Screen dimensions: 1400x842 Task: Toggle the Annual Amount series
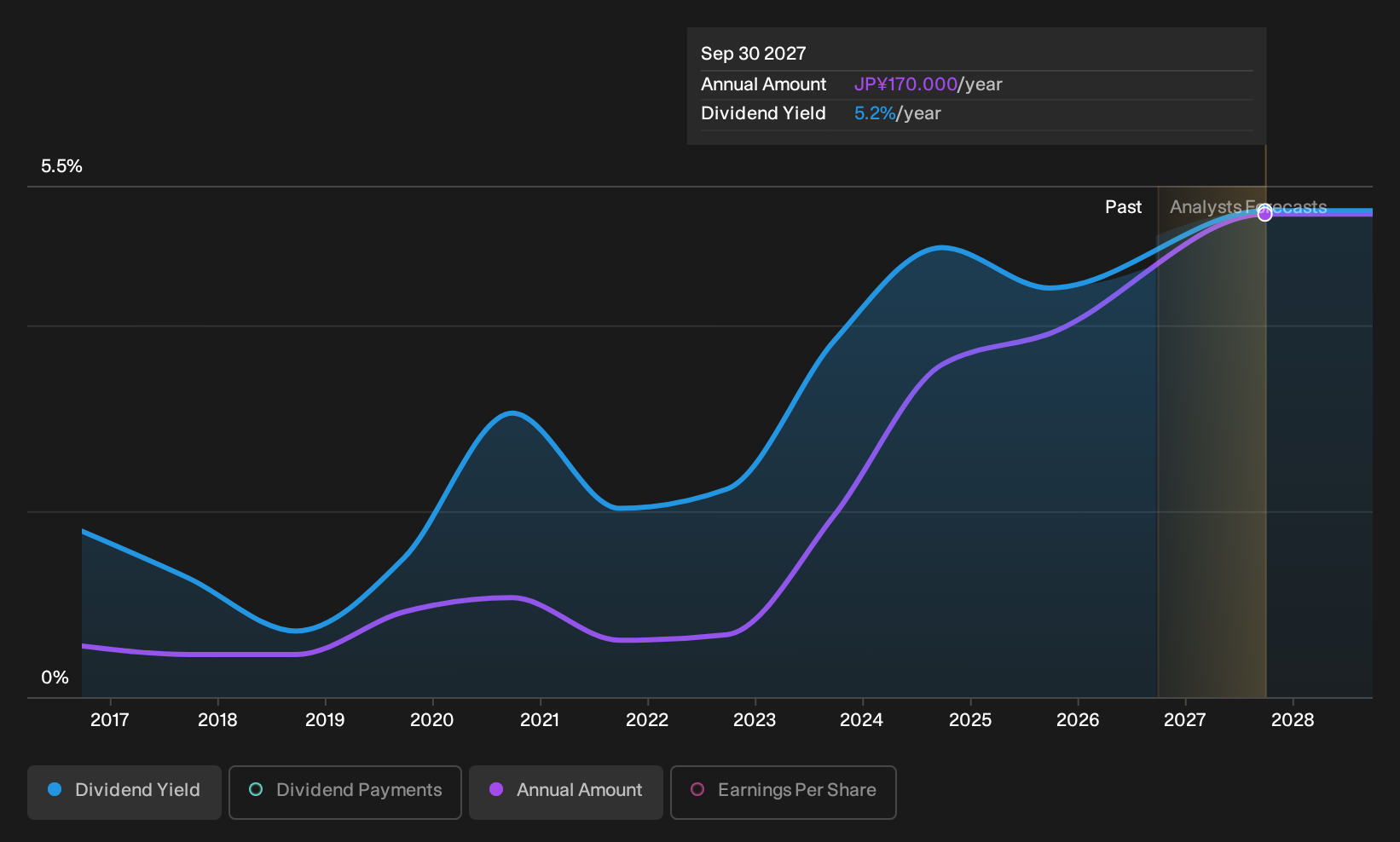click(566, 792)
